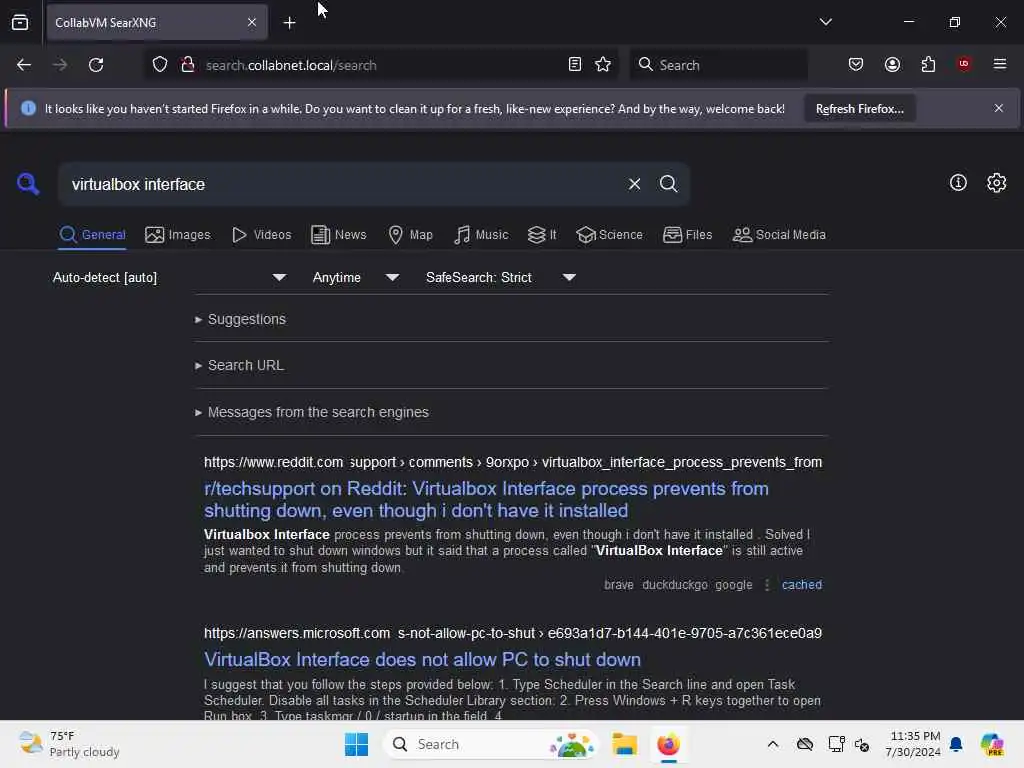This screenshot has width=1024, height=768.
Task: Click Refresh Firefox button
Action: tap(859, 109)
